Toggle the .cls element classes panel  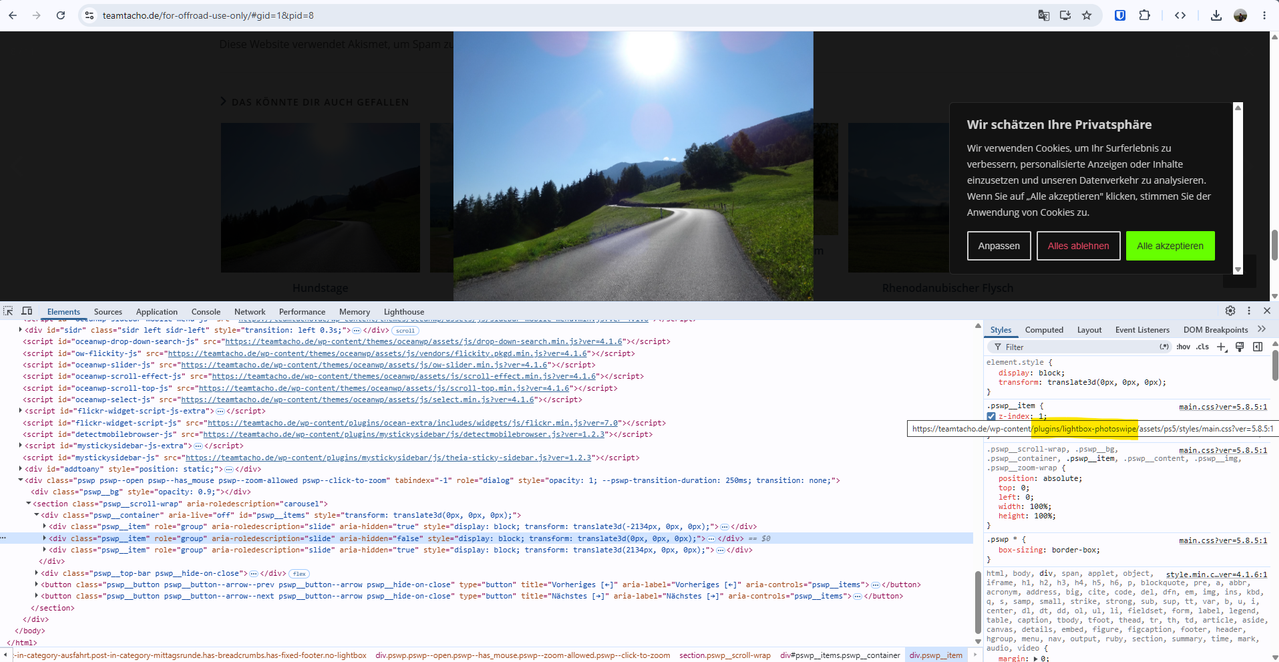[1203, 347]
